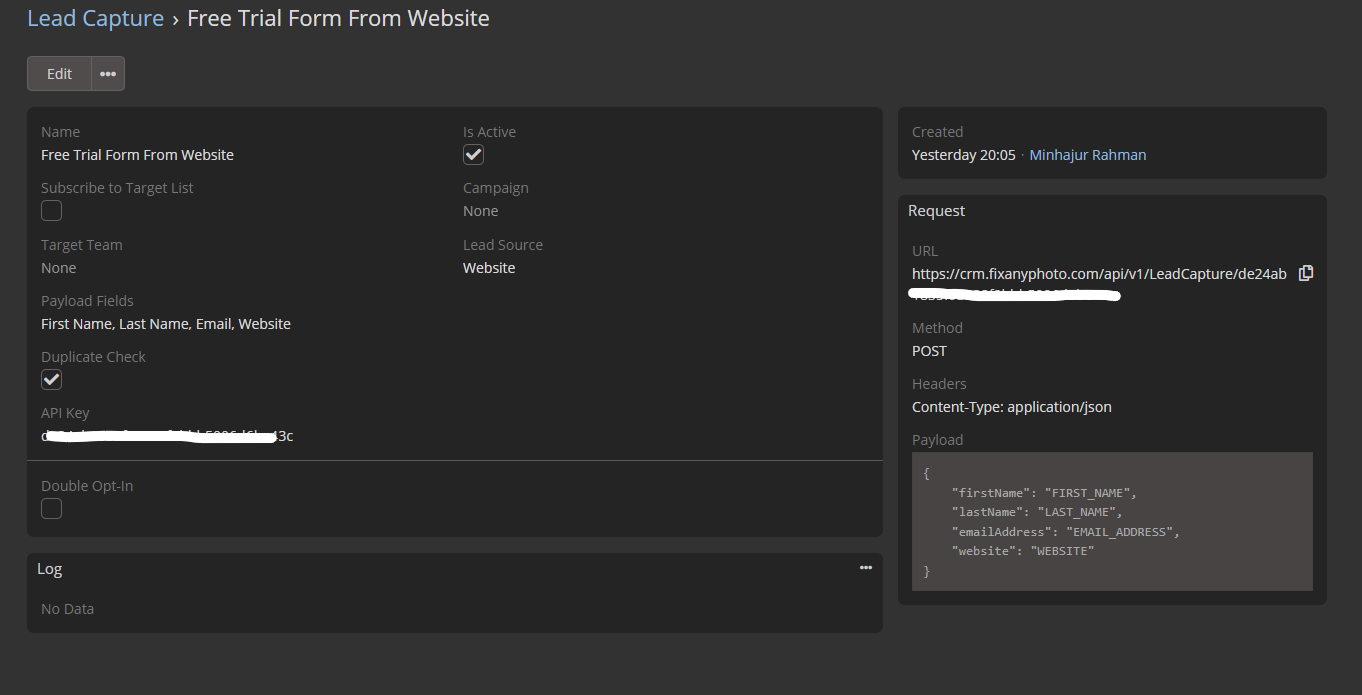This screenshot has height=695, width=1362.
Task: Click the Lead Source value Website
Action: coord(489,268)
